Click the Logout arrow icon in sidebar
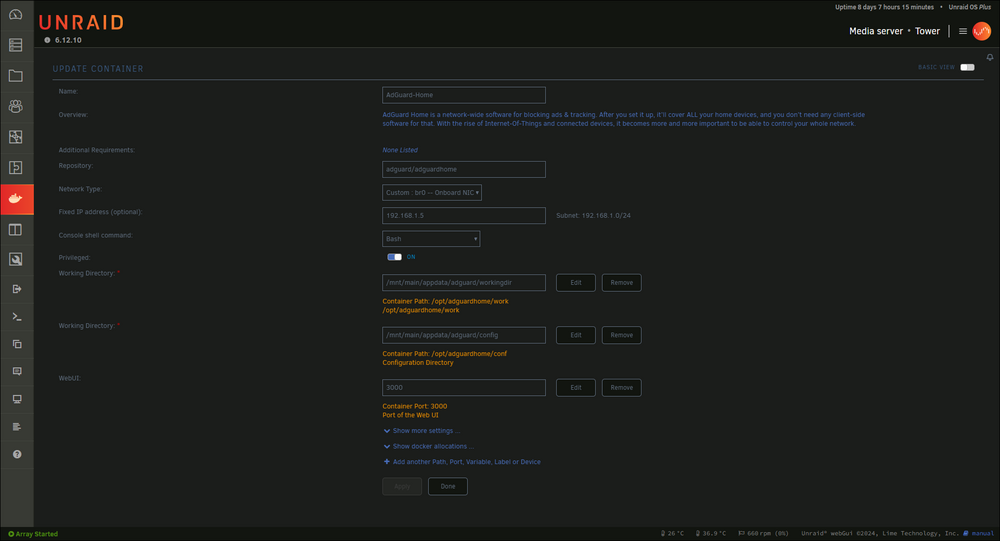The width and height of the screenshot is (1000, 541). click(17, 289)
